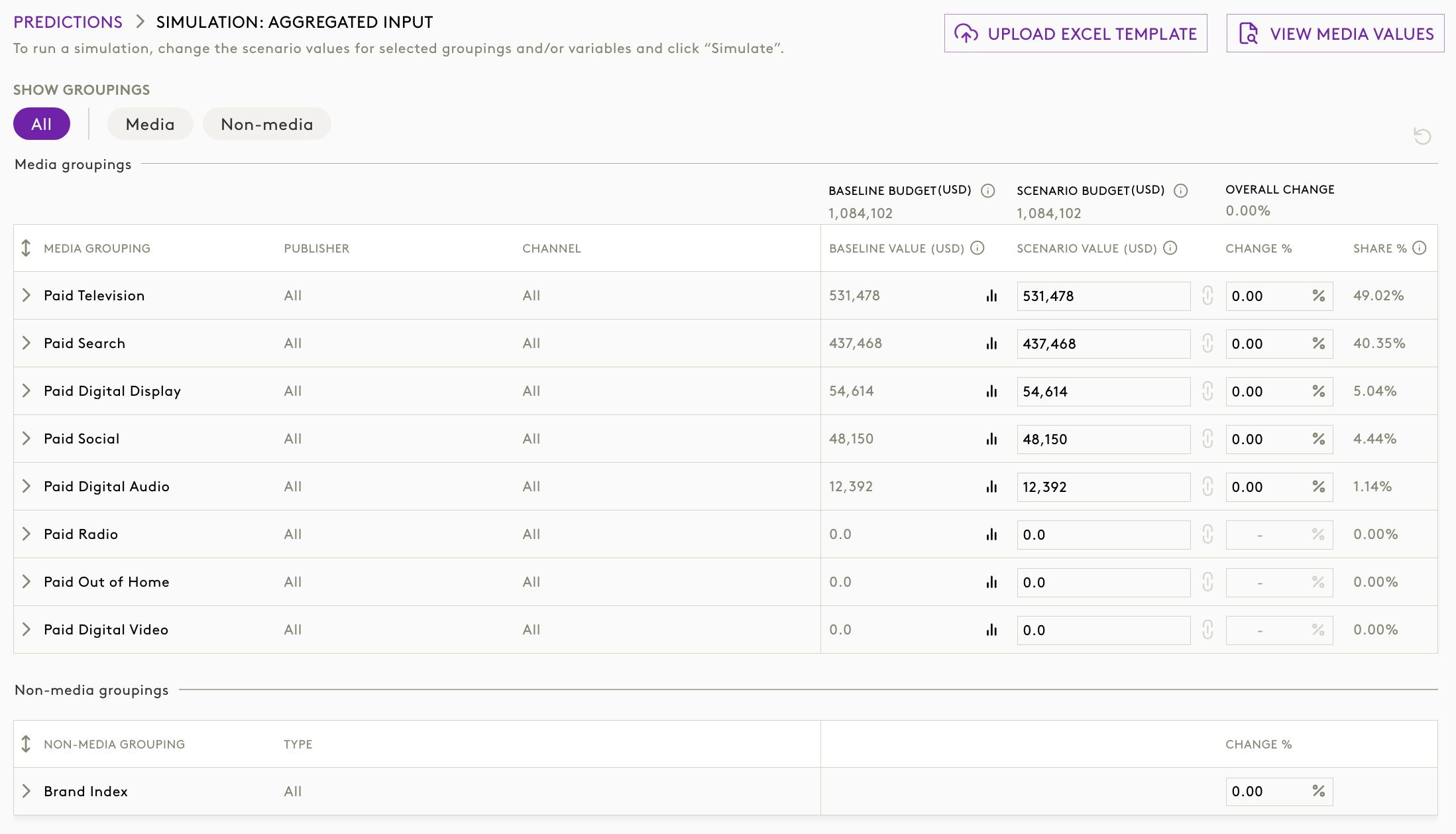The image size is (1456, 834).
Task: Go back via the Predictions breadcrumb link
Action: coord(68,22)
